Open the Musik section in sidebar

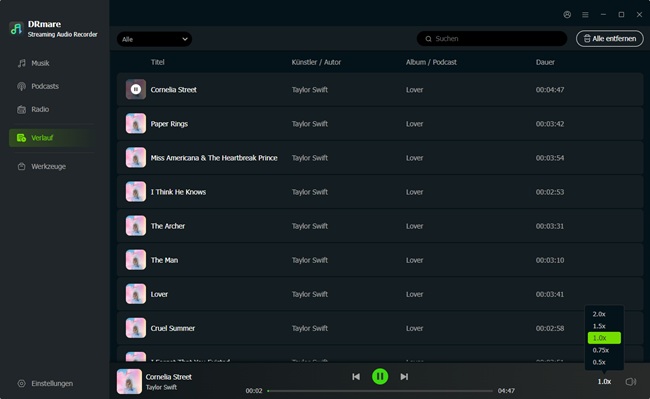click(40, 63)
